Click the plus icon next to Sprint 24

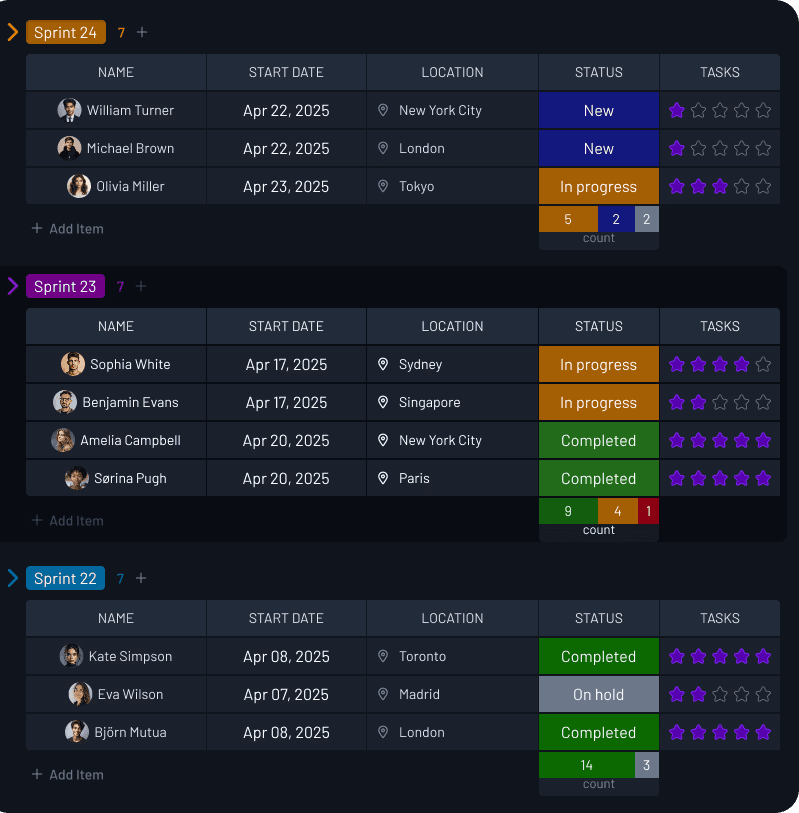click(142, 32)
